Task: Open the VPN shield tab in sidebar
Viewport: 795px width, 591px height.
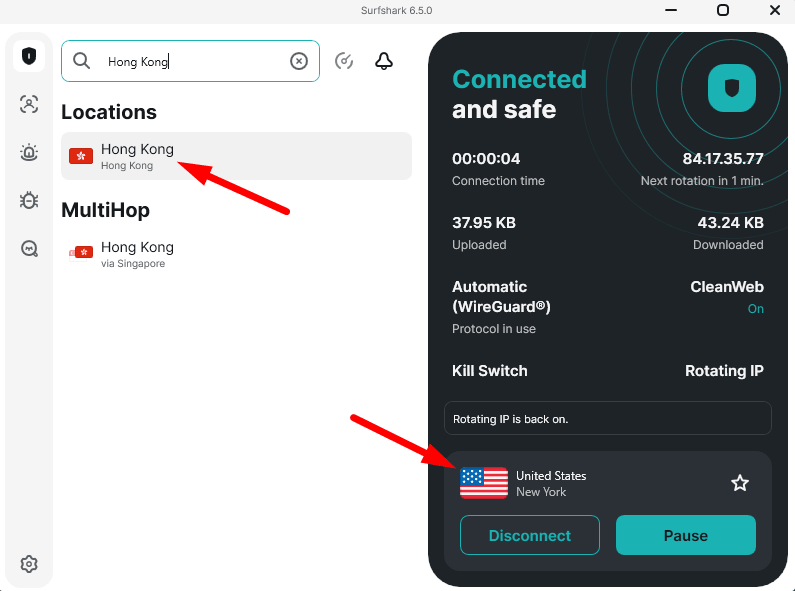Action: click(x=29, y=56)
